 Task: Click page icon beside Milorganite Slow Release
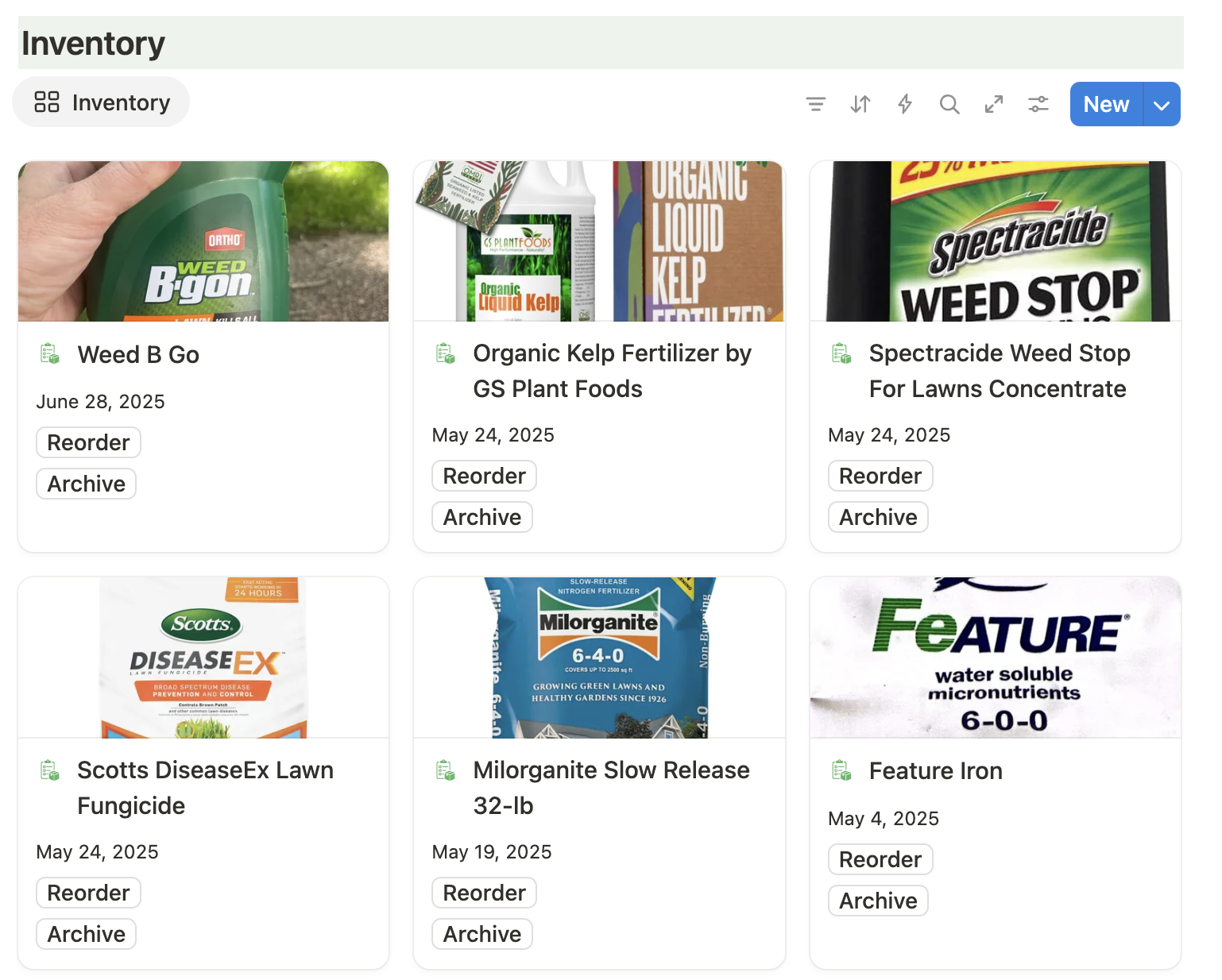[x=446, y=770]
